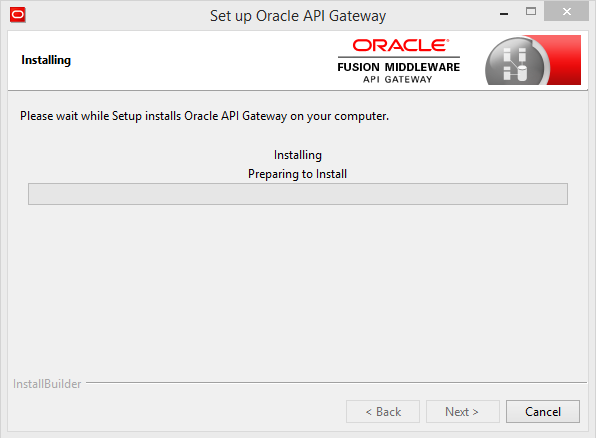Viewport: 597px width, 438px height.
Task: Close the setup window with X
Action: (567, 11)
